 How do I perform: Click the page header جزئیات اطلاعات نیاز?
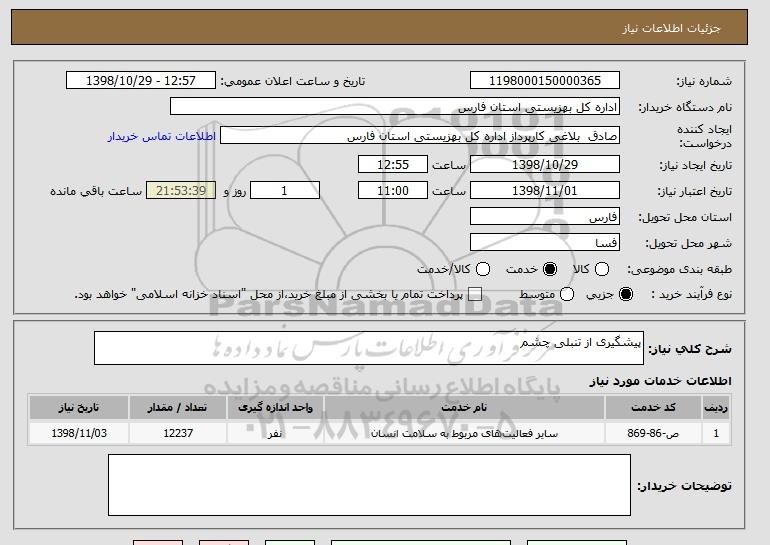tap(671, 28)
